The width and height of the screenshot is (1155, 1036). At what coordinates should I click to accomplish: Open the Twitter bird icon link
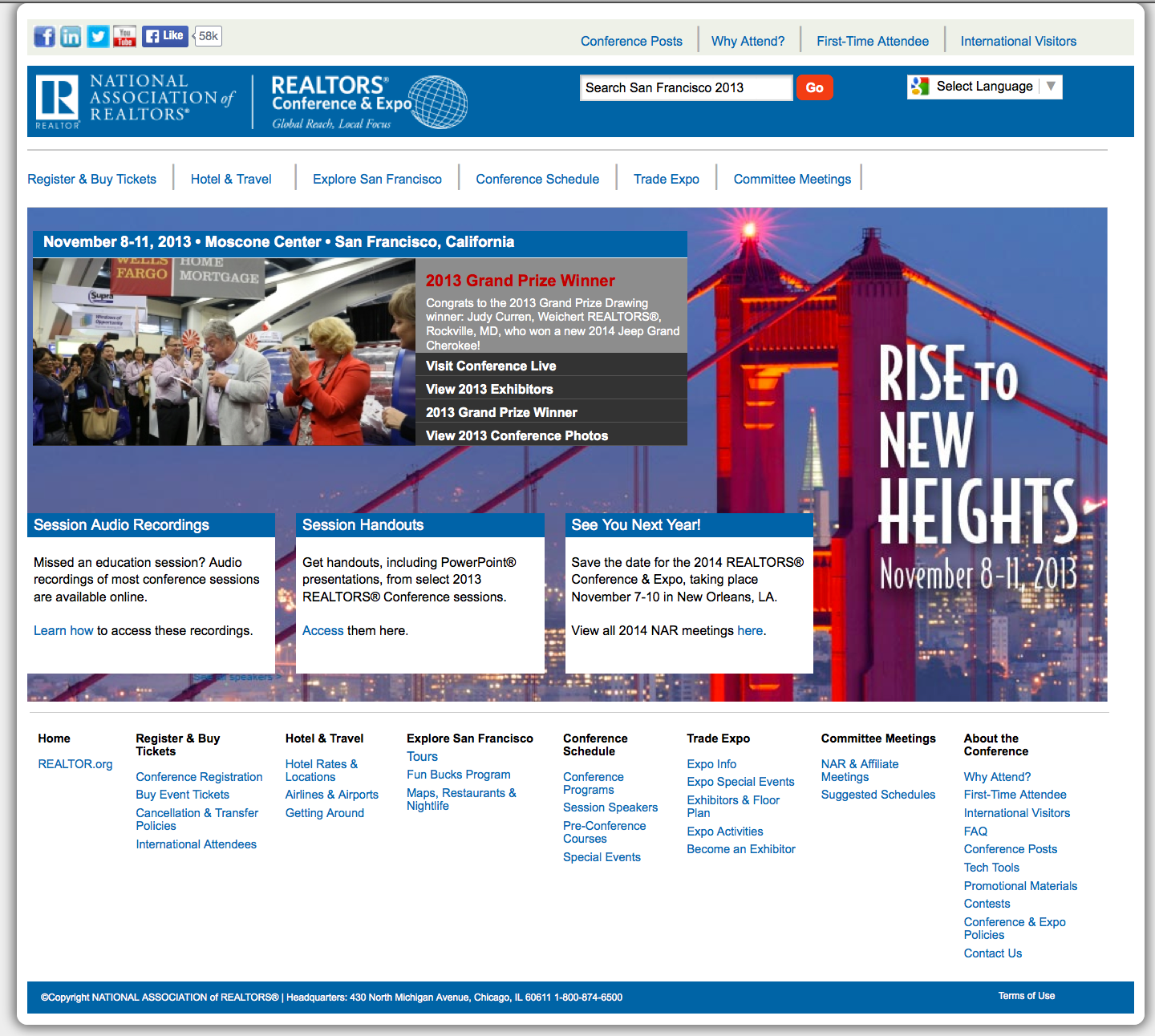(98, 36)
